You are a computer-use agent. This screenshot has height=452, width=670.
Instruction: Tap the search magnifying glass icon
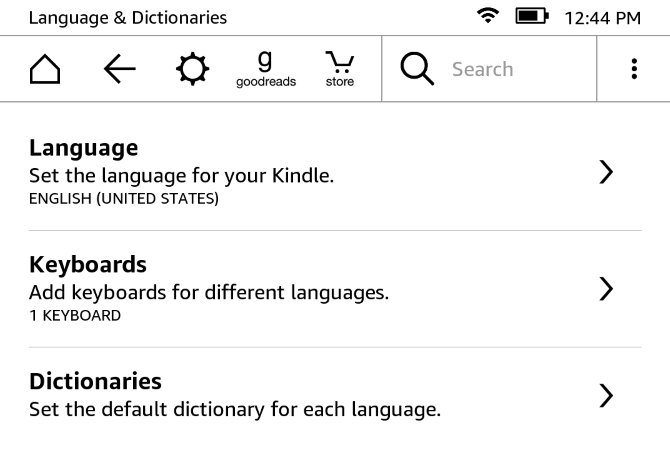416,70
